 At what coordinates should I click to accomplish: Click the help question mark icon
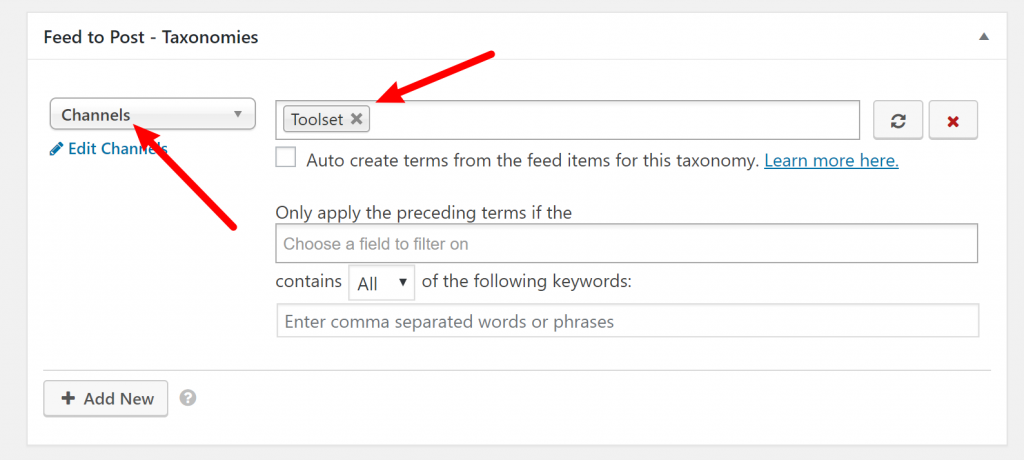tap(188, 398)
